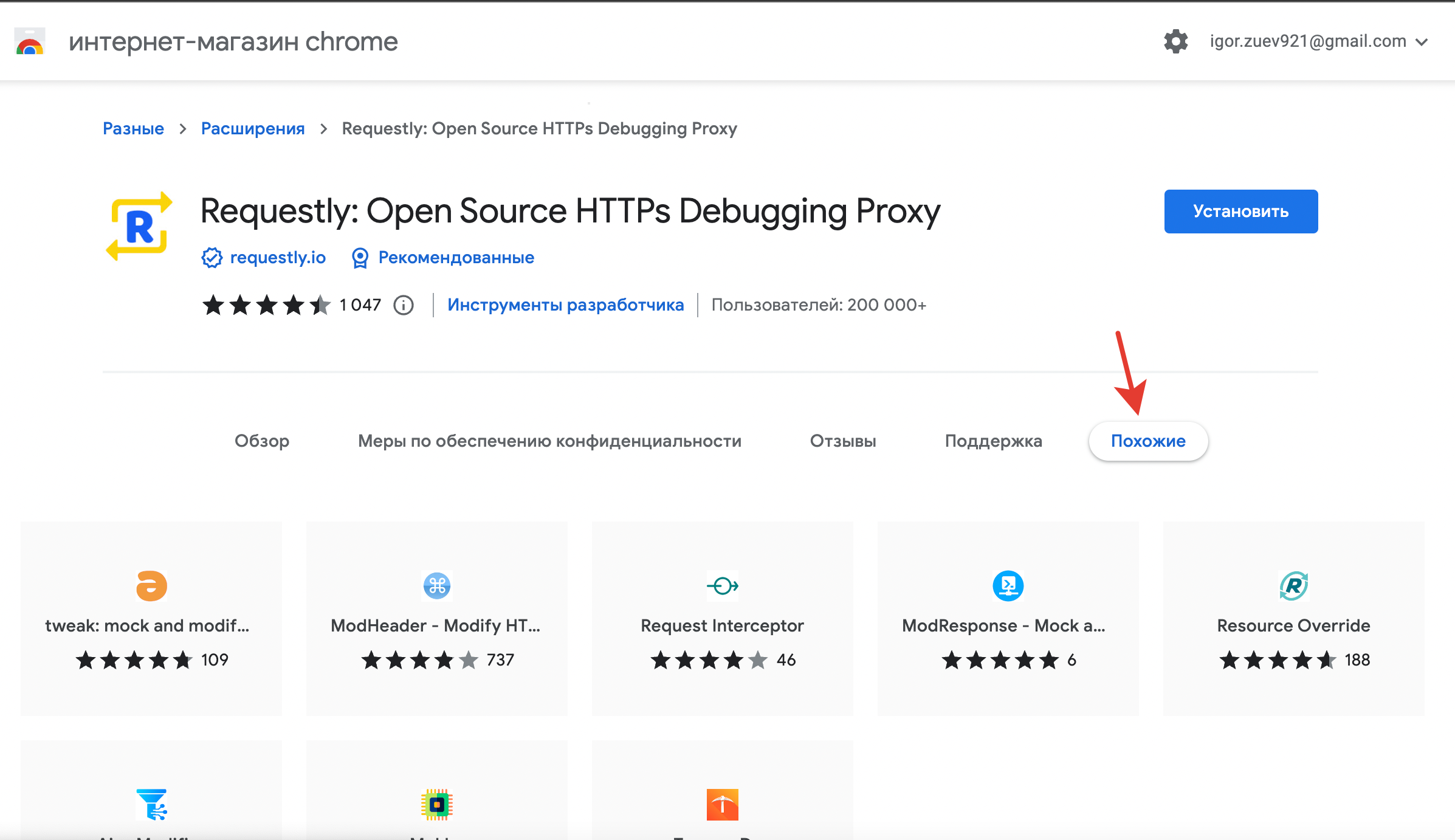The height and width of the screenshot is (840, 1455).
Task: Click the Resource Override icon
Action: tap(1293, 586)
